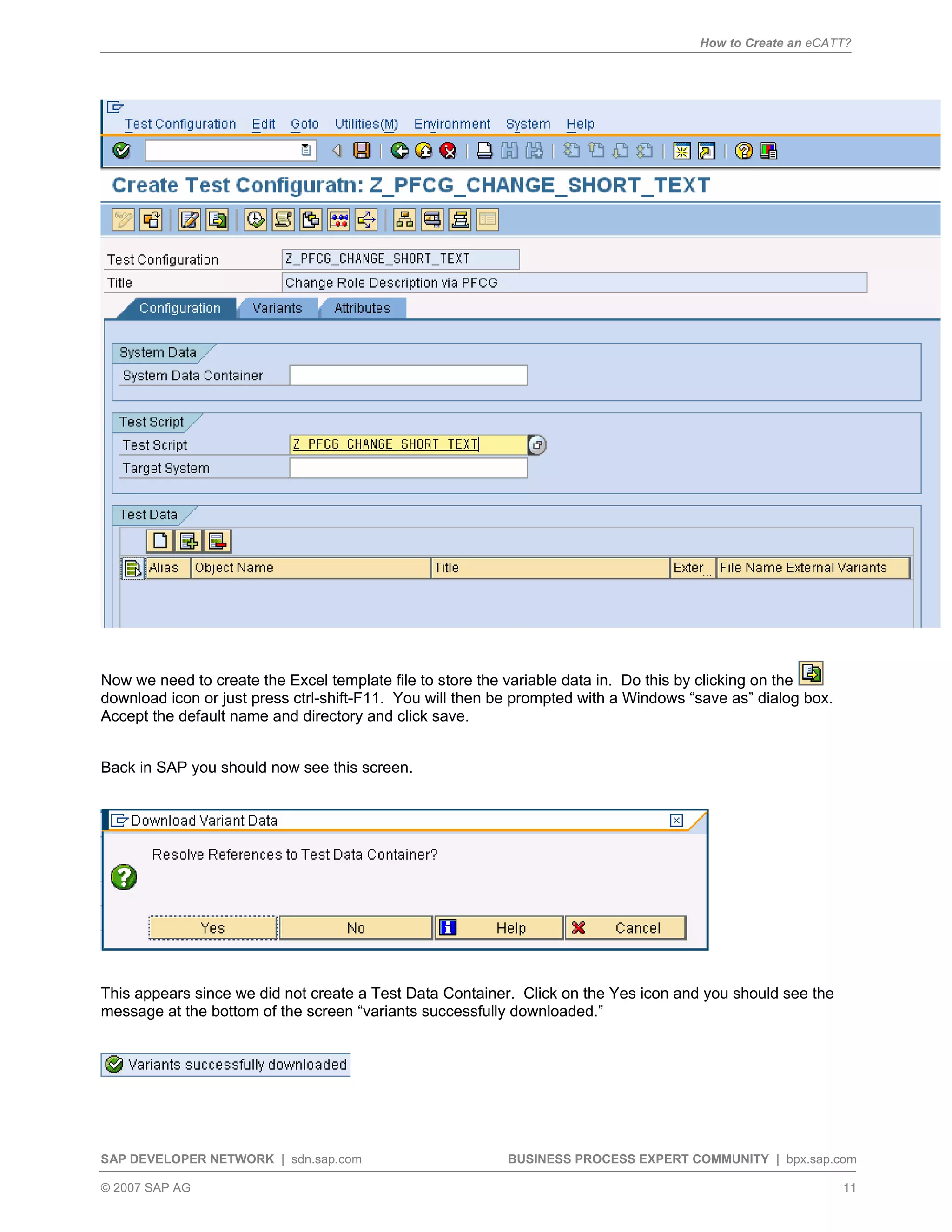Collapse command field using the triangle arrow
This screenshot has width=952, height=1232.
click(337, 151)
